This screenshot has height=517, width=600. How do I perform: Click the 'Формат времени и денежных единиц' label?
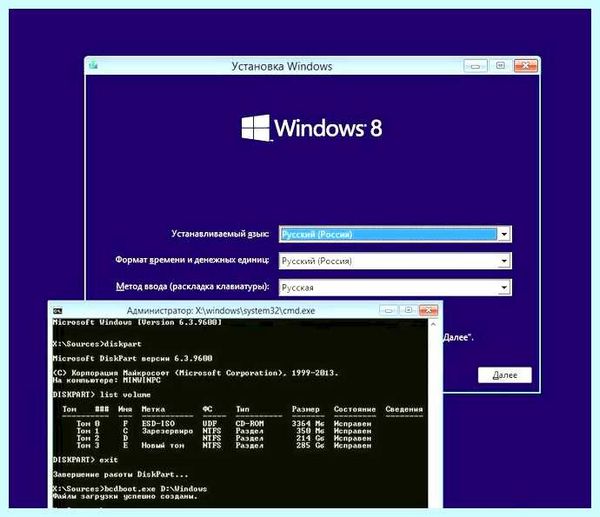pos(192,260)
